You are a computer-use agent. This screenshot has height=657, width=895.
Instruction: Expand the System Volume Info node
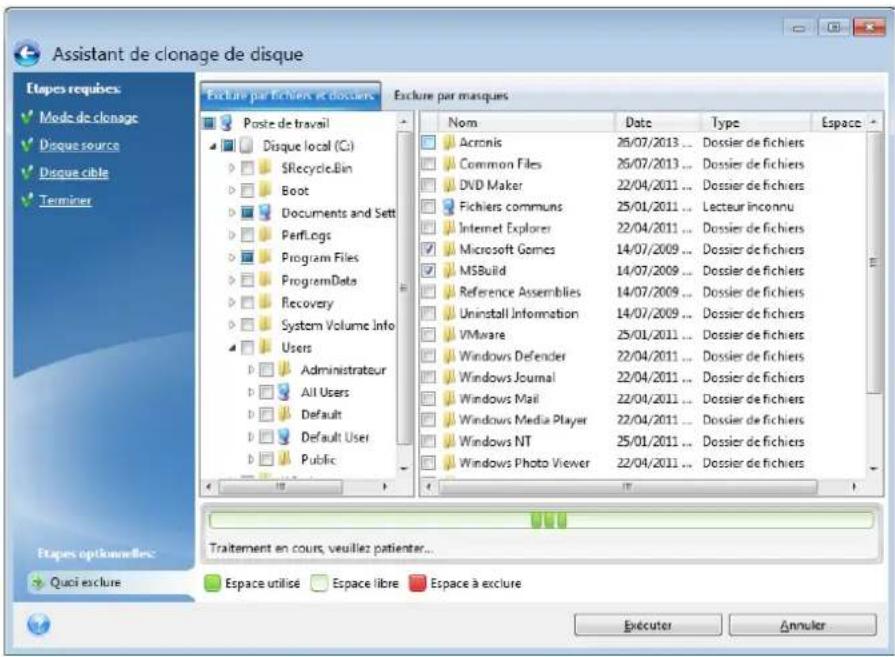click(x=232, y=325)
